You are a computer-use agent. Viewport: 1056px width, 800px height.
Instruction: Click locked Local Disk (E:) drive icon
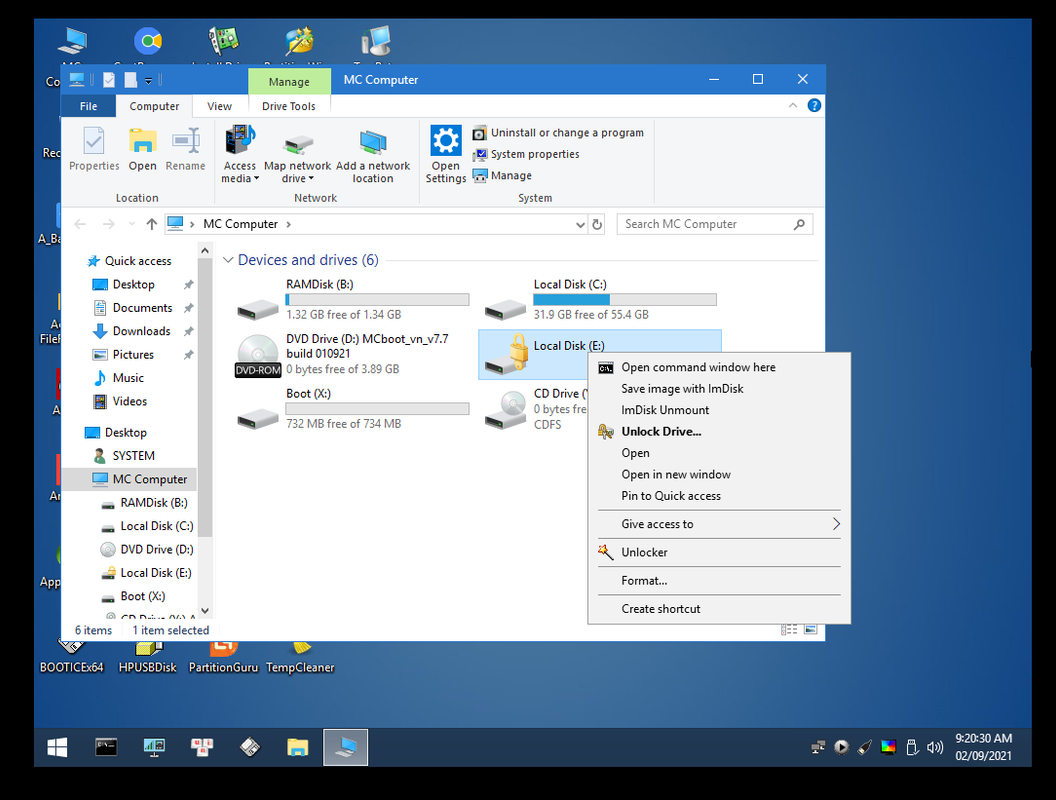click(507, 354)
